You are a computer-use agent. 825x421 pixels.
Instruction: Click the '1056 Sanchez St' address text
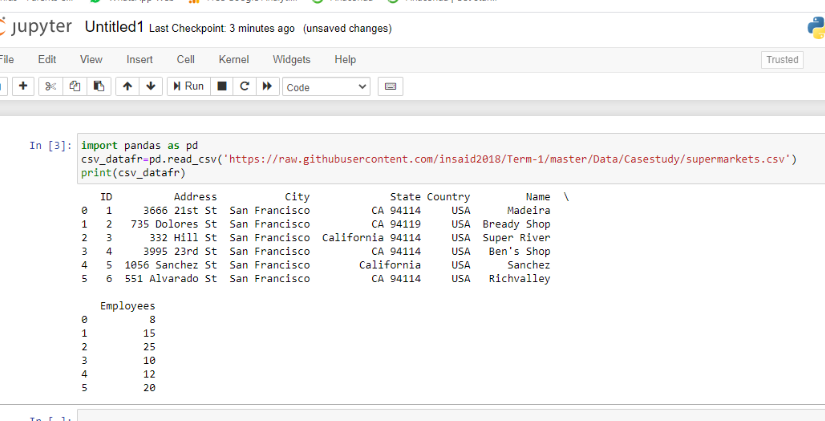coord(171,265)
